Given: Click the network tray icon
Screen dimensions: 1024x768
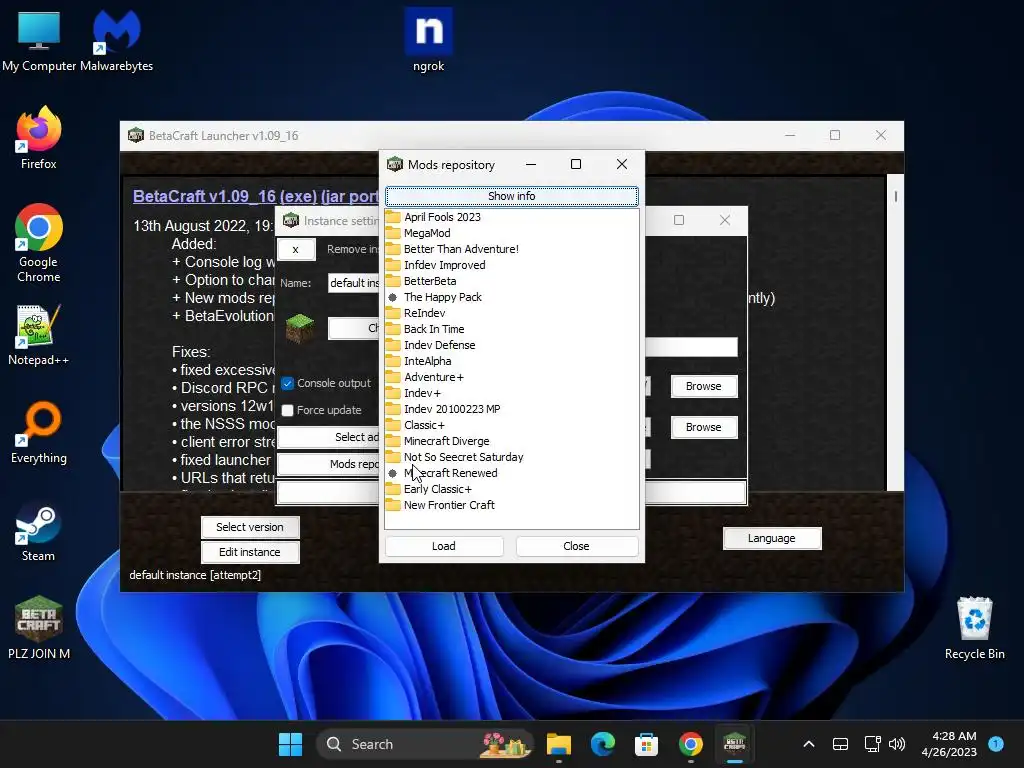Looking at the screenshot, I should coord(872,744).
